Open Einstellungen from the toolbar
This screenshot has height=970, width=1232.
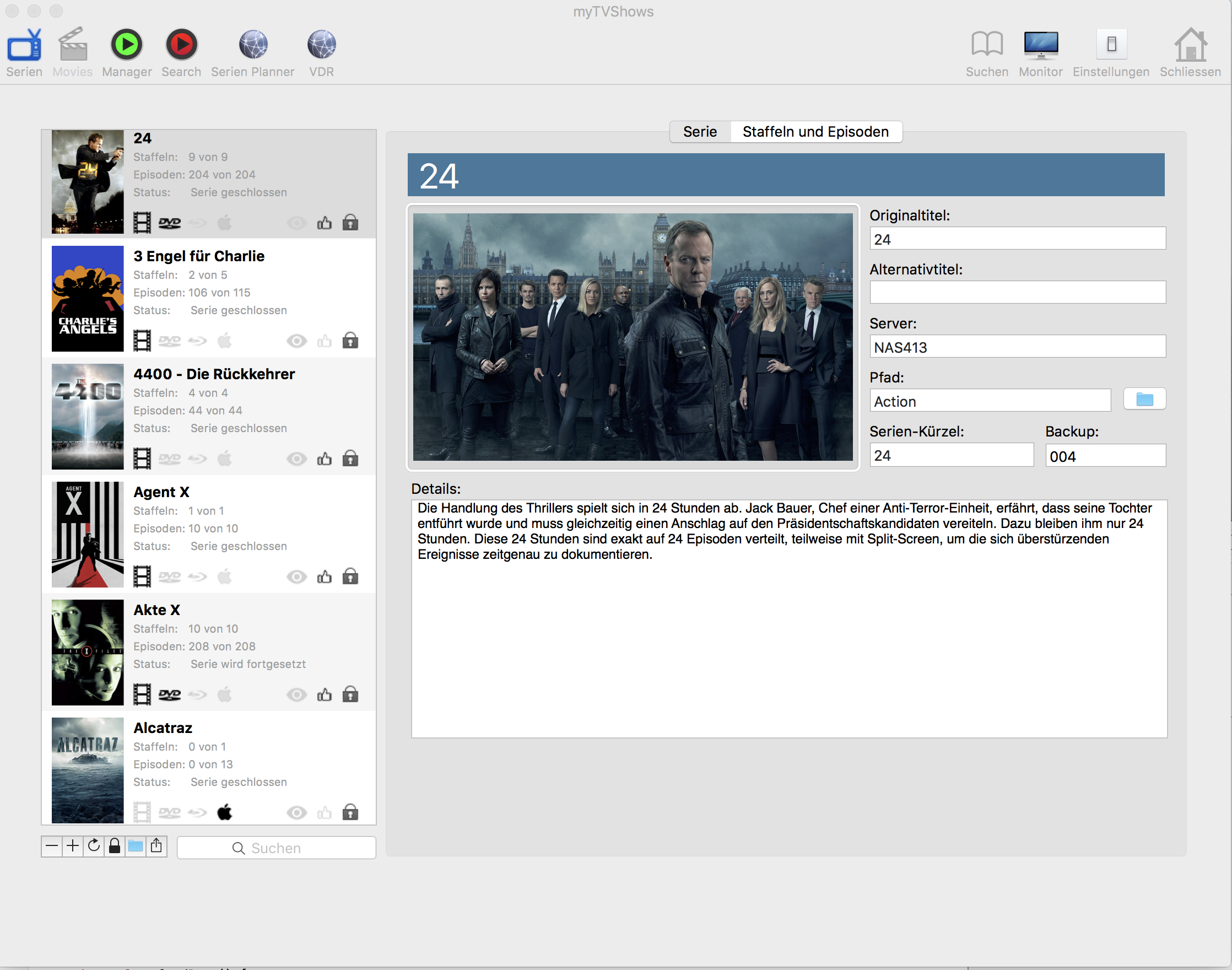[x=1110, y=44]
